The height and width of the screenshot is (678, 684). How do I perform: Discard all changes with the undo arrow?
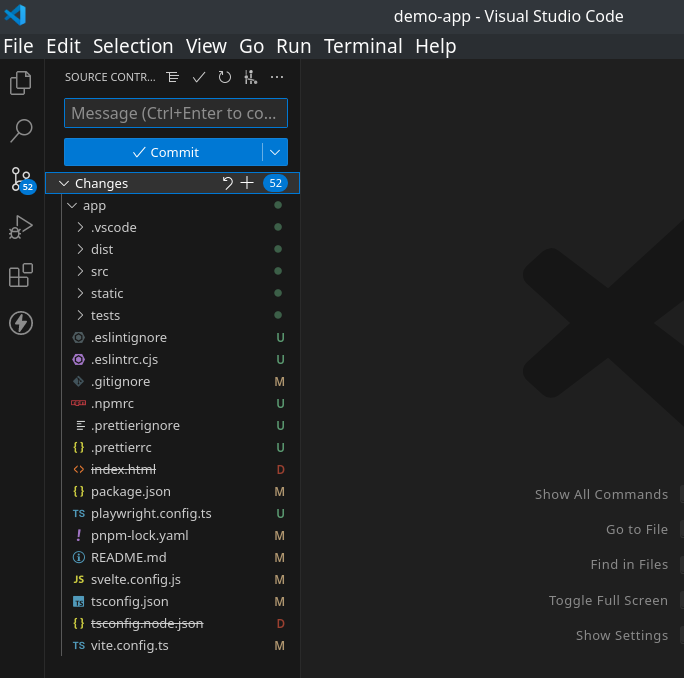tap(227, 183)
